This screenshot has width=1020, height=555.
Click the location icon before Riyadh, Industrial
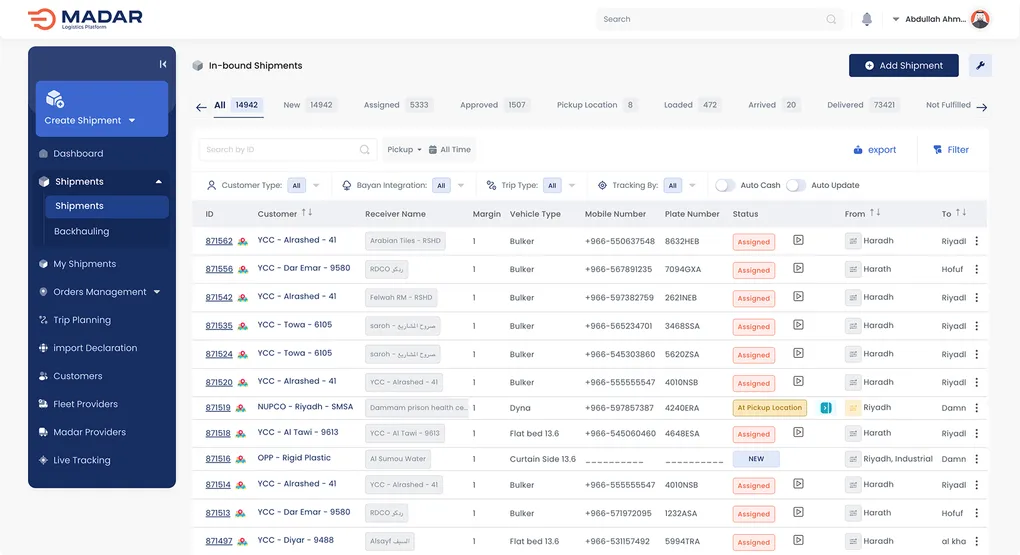coord(853,459)
